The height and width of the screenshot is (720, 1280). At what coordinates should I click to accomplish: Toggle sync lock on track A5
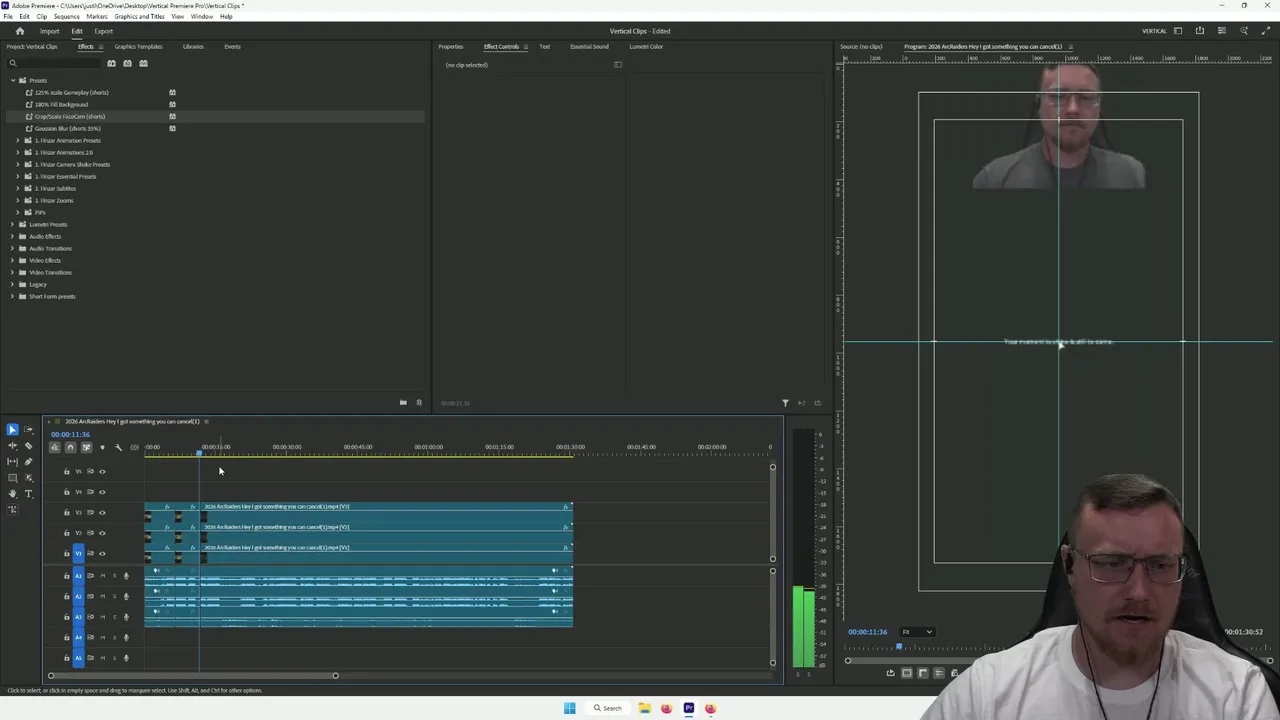coord(90,658)
